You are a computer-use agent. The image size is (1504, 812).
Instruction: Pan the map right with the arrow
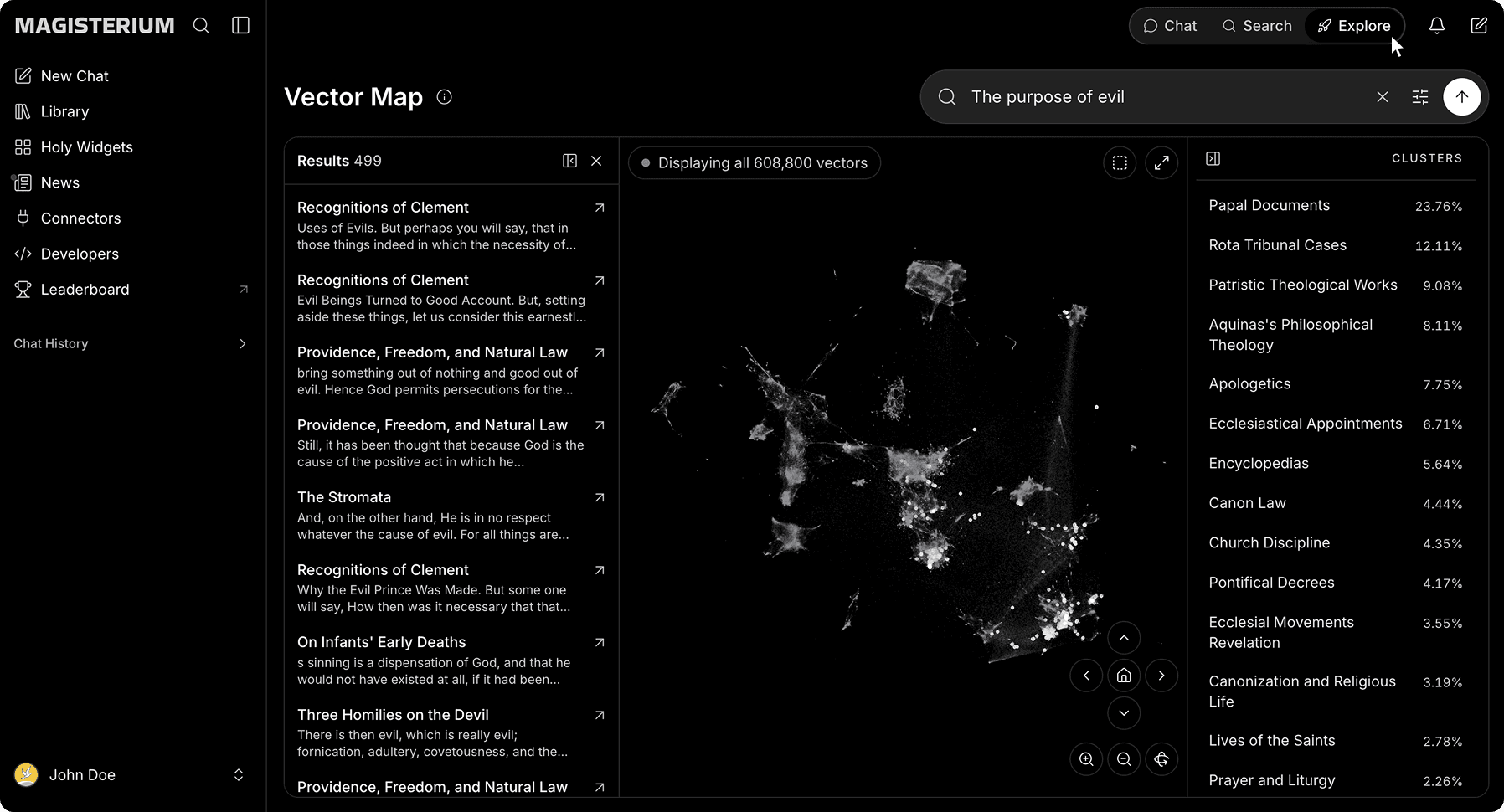pos(1161,676)
